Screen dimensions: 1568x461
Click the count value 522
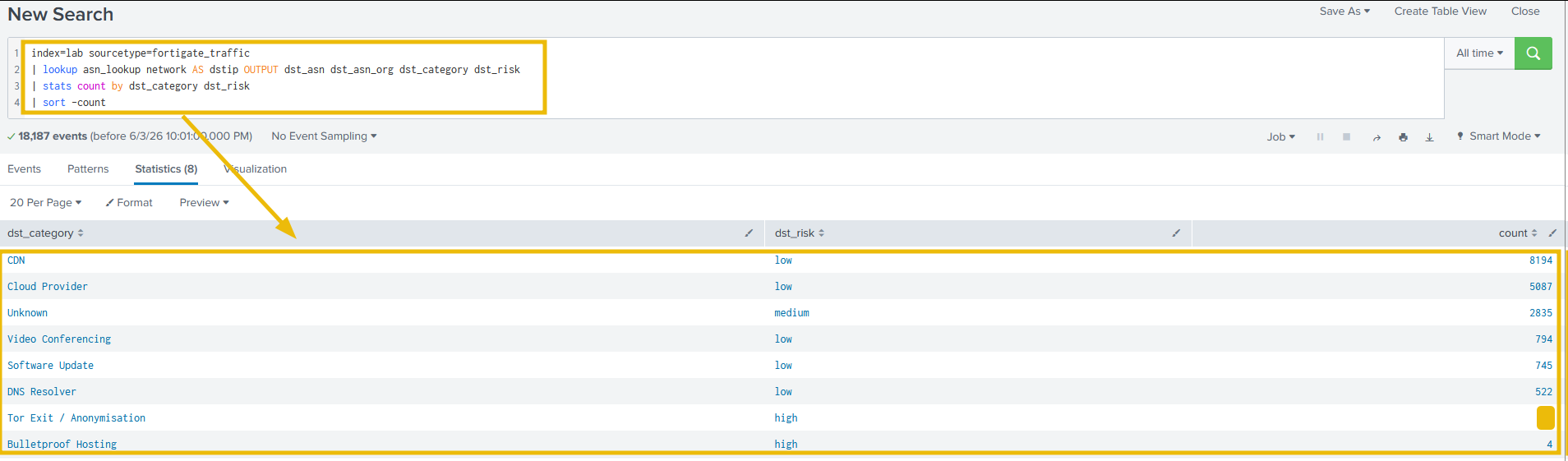[1544, 392]
